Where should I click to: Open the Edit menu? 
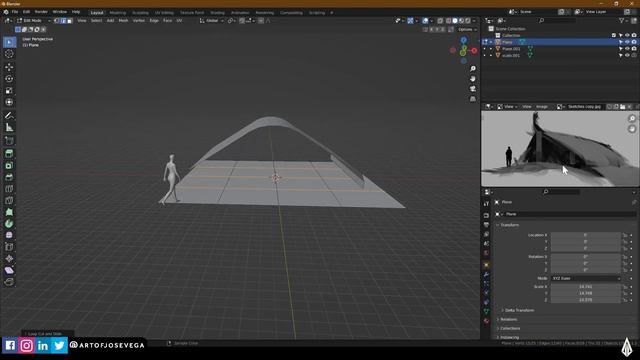click(x=27, y=12)
